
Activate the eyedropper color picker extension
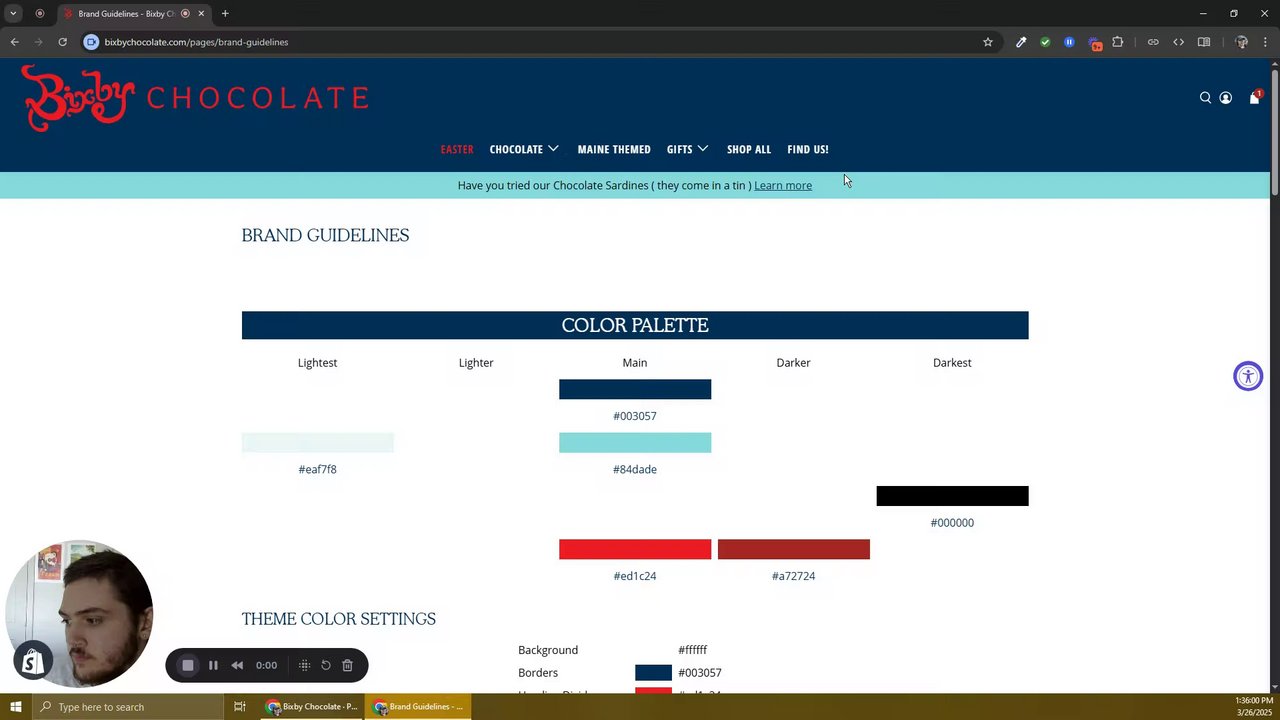[x=1021, y=42]
